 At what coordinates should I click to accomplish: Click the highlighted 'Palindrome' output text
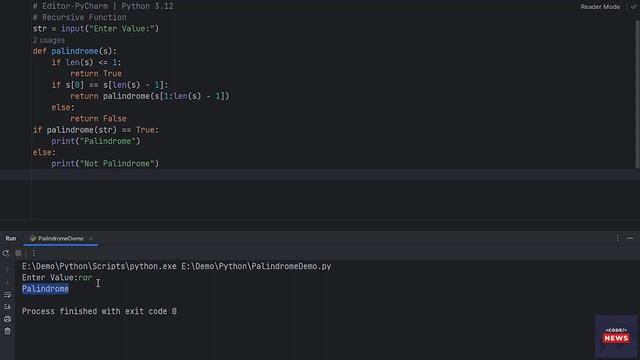click(x=45, y=289)
